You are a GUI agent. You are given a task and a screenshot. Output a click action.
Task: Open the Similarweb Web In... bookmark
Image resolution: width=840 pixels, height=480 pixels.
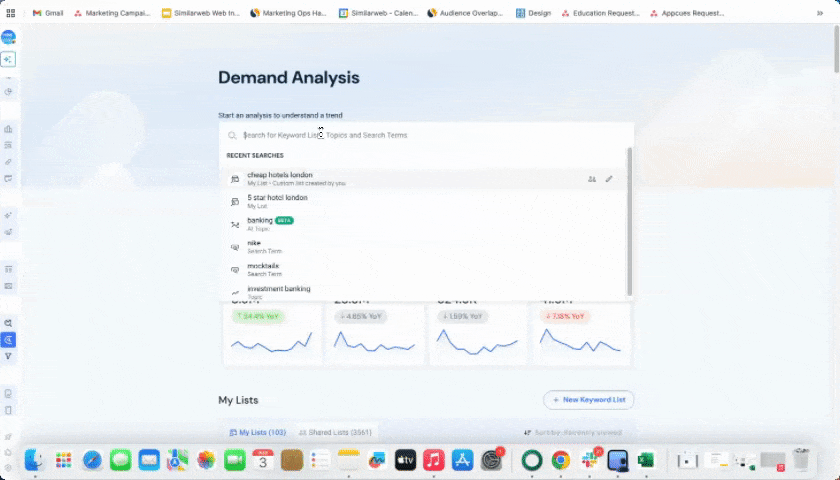[201, 13]
